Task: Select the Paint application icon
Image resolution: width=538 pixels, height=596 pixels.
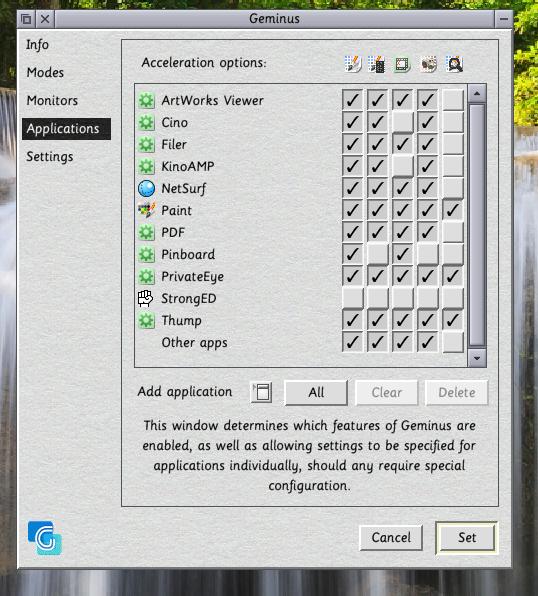Action: pos(146,211)
